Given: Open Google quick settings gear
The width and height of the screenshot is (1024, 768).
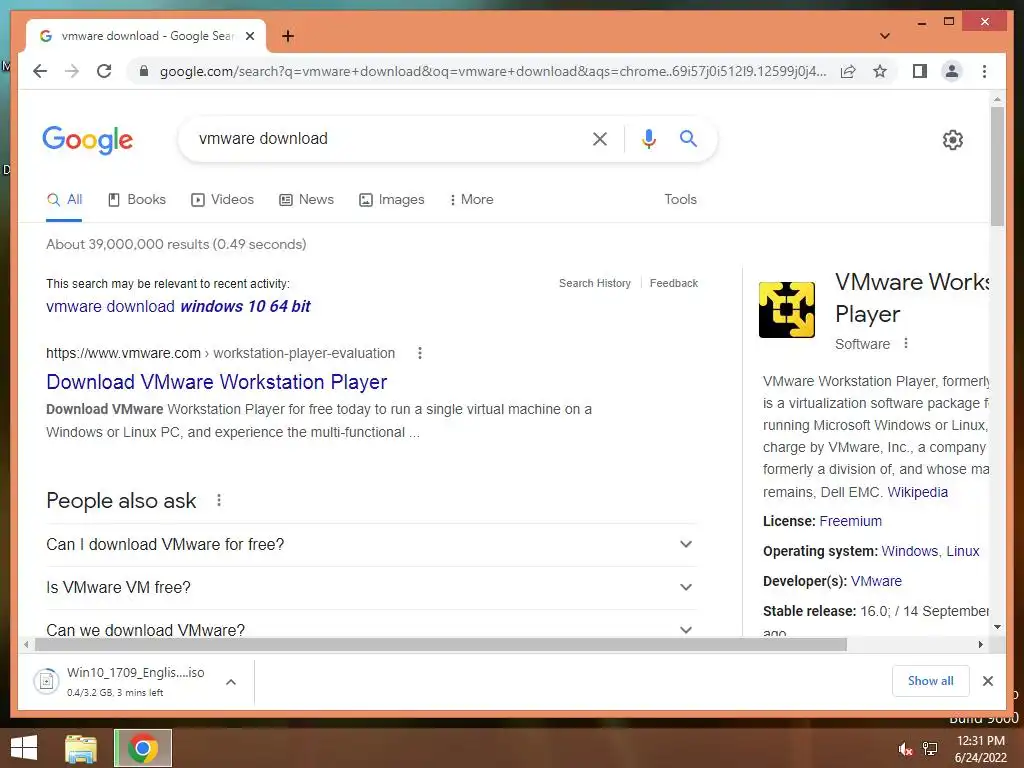Looking at the screenshot, I should (952, 140).
